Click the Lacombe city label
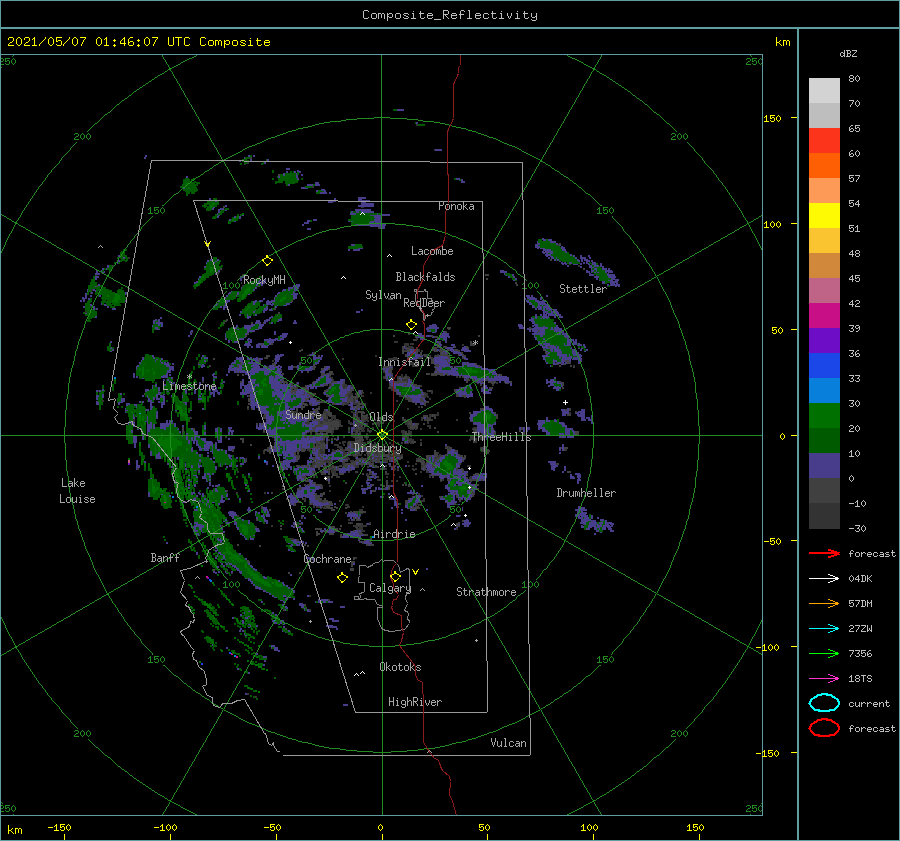900x841 pixels. tap(432, 251)
